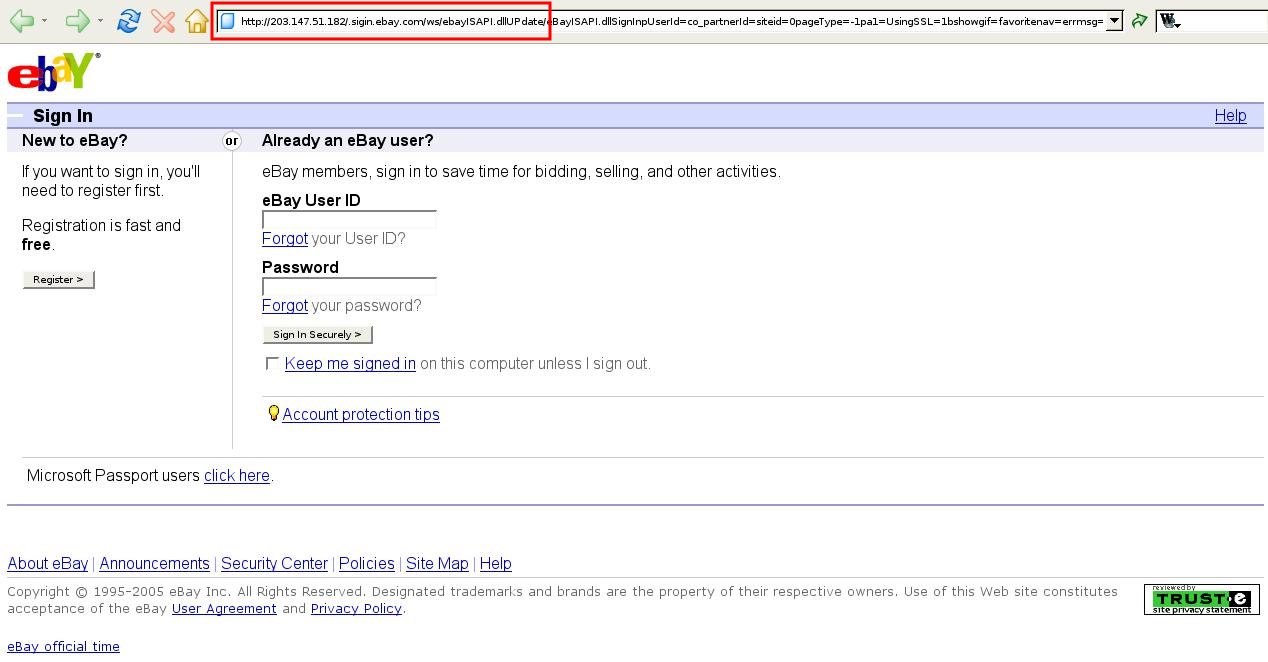The image size is (1268, 662).
Task: Open the About eBay footer link
Action: [x=48, y=563]
